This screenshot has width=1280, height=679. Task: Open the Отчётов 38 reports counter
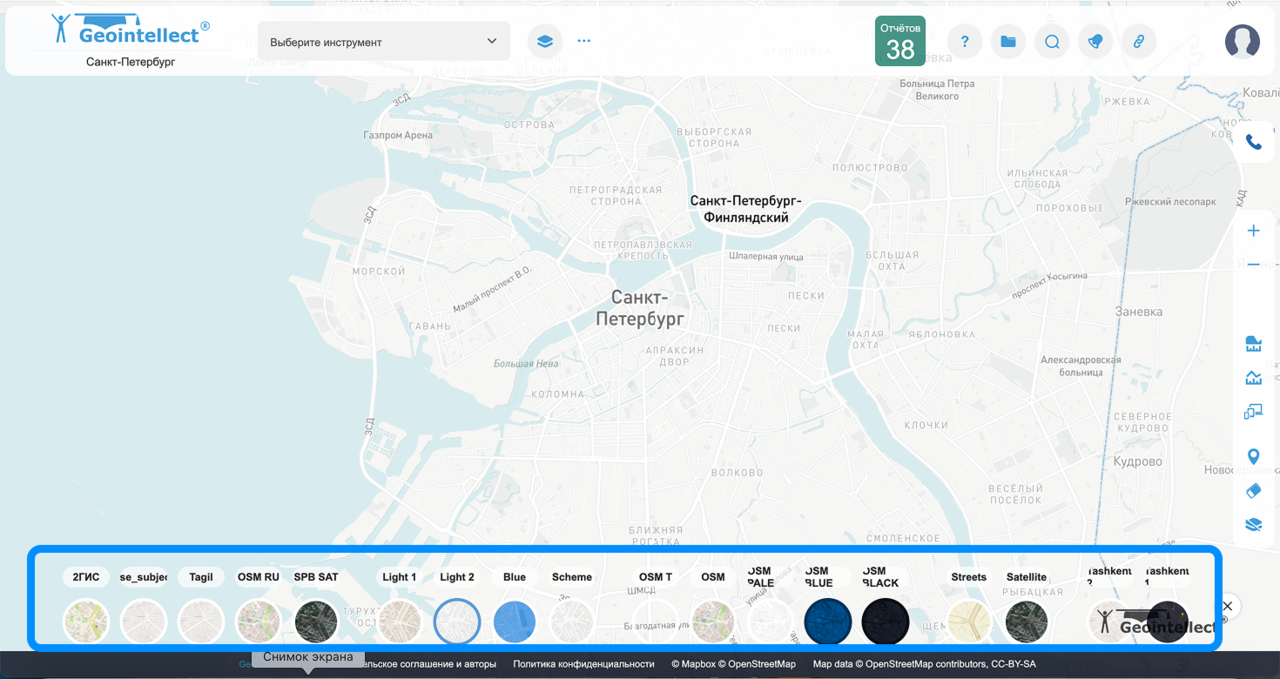point(900,41)
